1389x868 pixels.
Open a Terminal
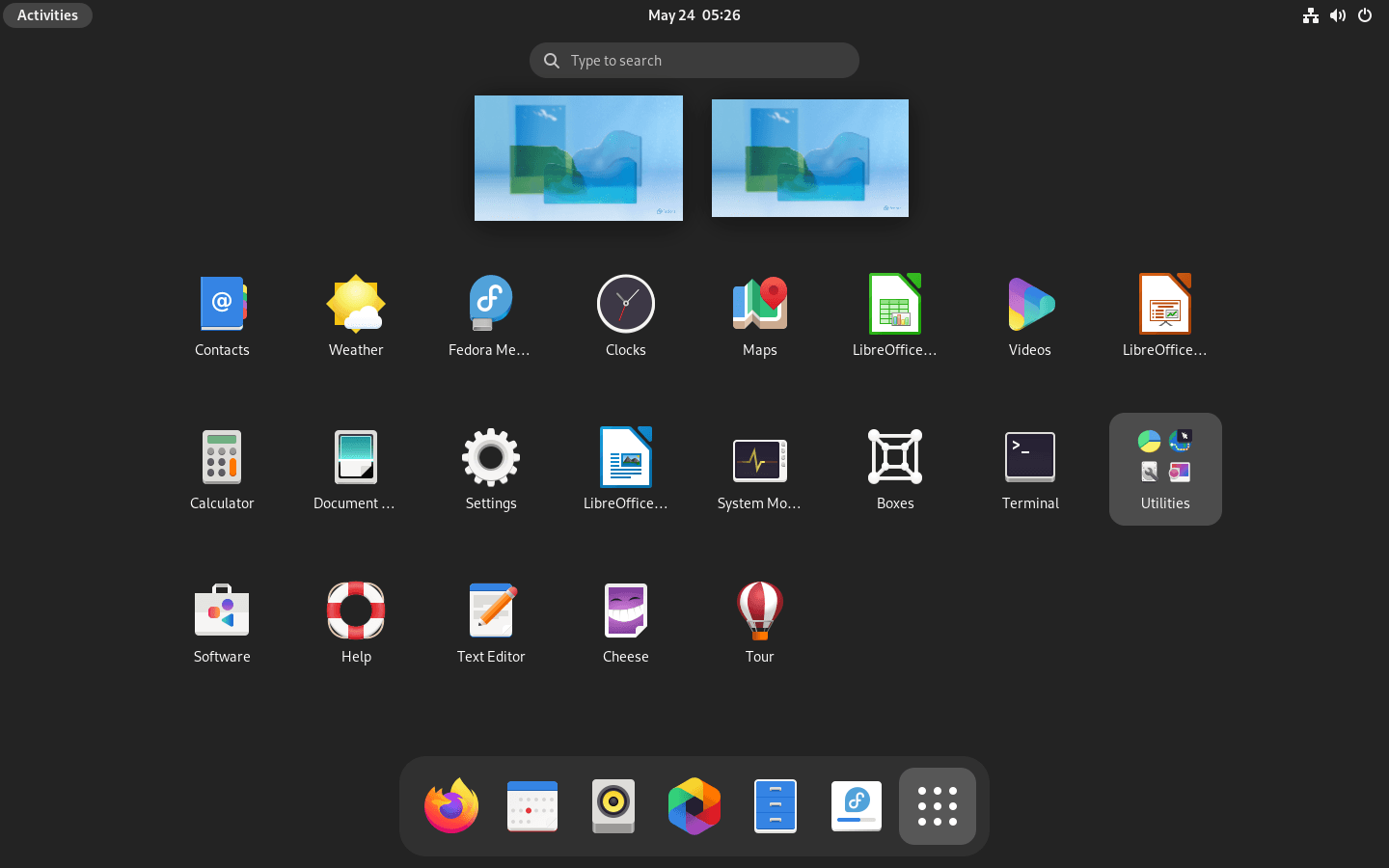point(1030,456)
